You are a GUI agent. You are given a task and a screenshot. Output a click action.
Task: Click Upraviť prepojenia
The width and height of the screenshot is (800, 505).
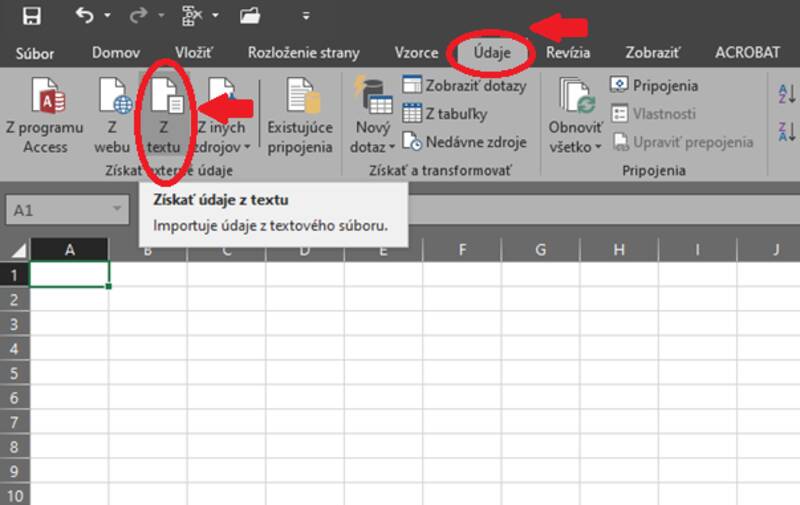[683, 142]
